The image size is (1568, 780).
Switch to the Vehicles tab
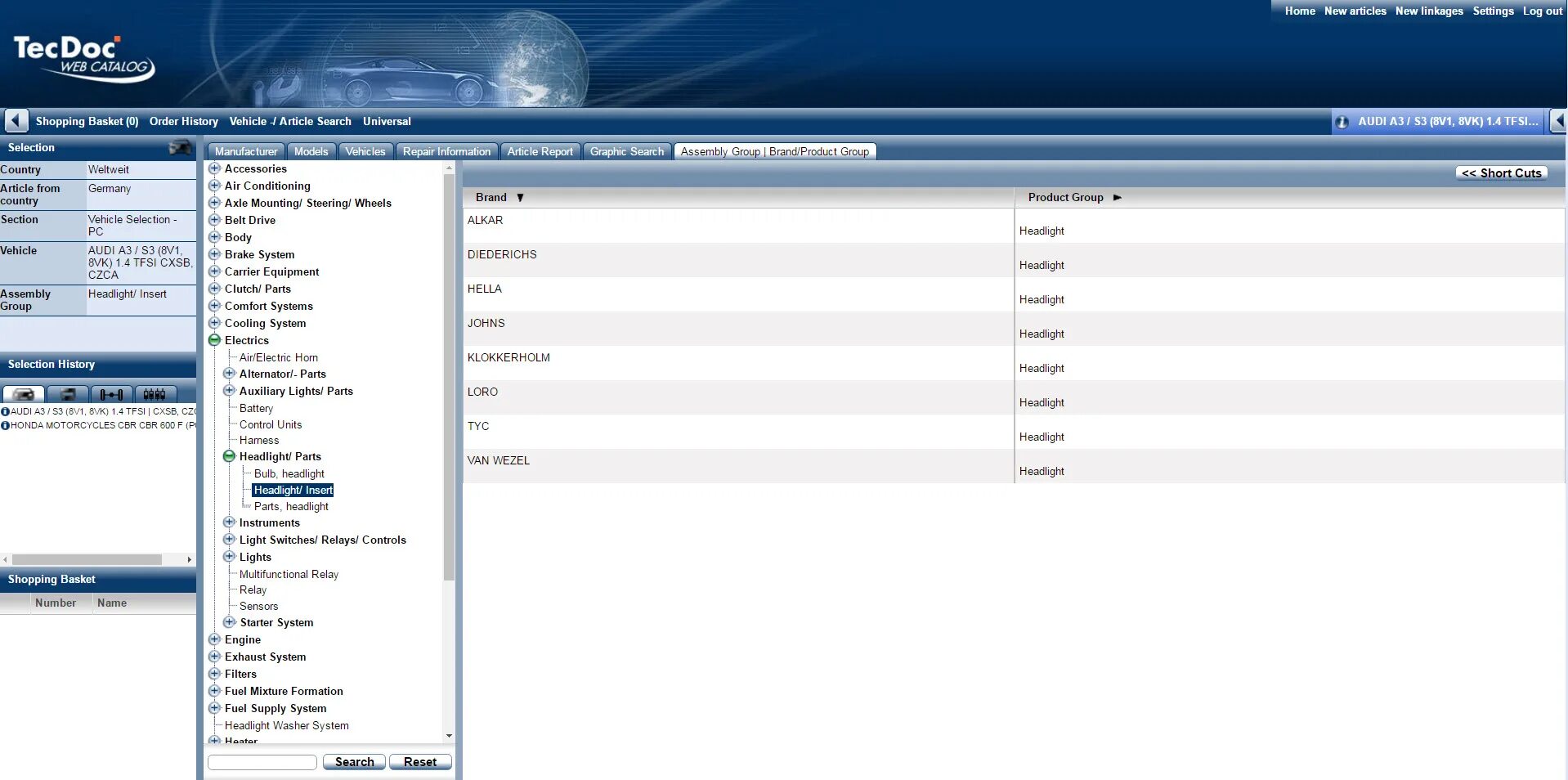tap(365, 151)
